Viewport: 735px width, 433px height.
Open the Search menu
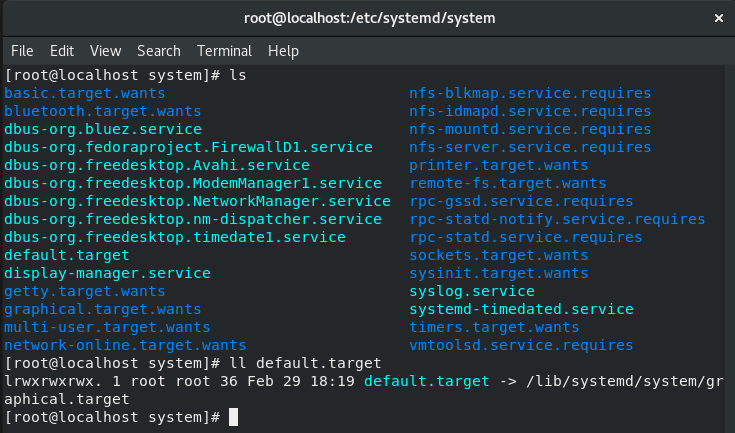tap(159, 51)
